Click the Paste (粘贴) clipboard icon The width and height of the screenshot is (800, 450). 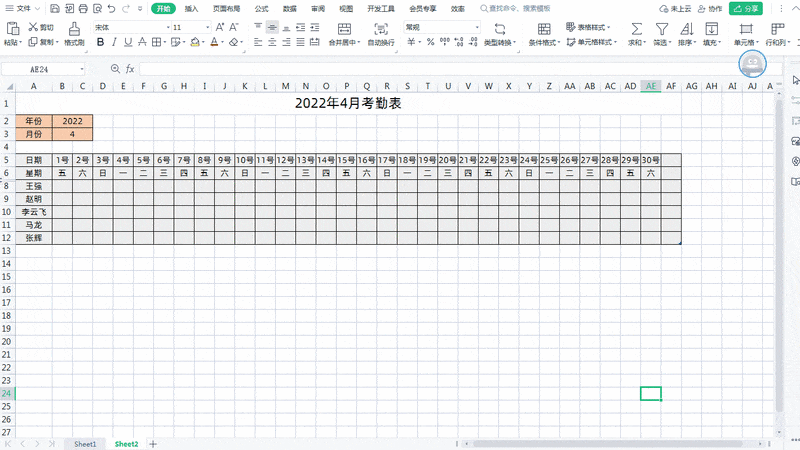[x=13, y=29]
